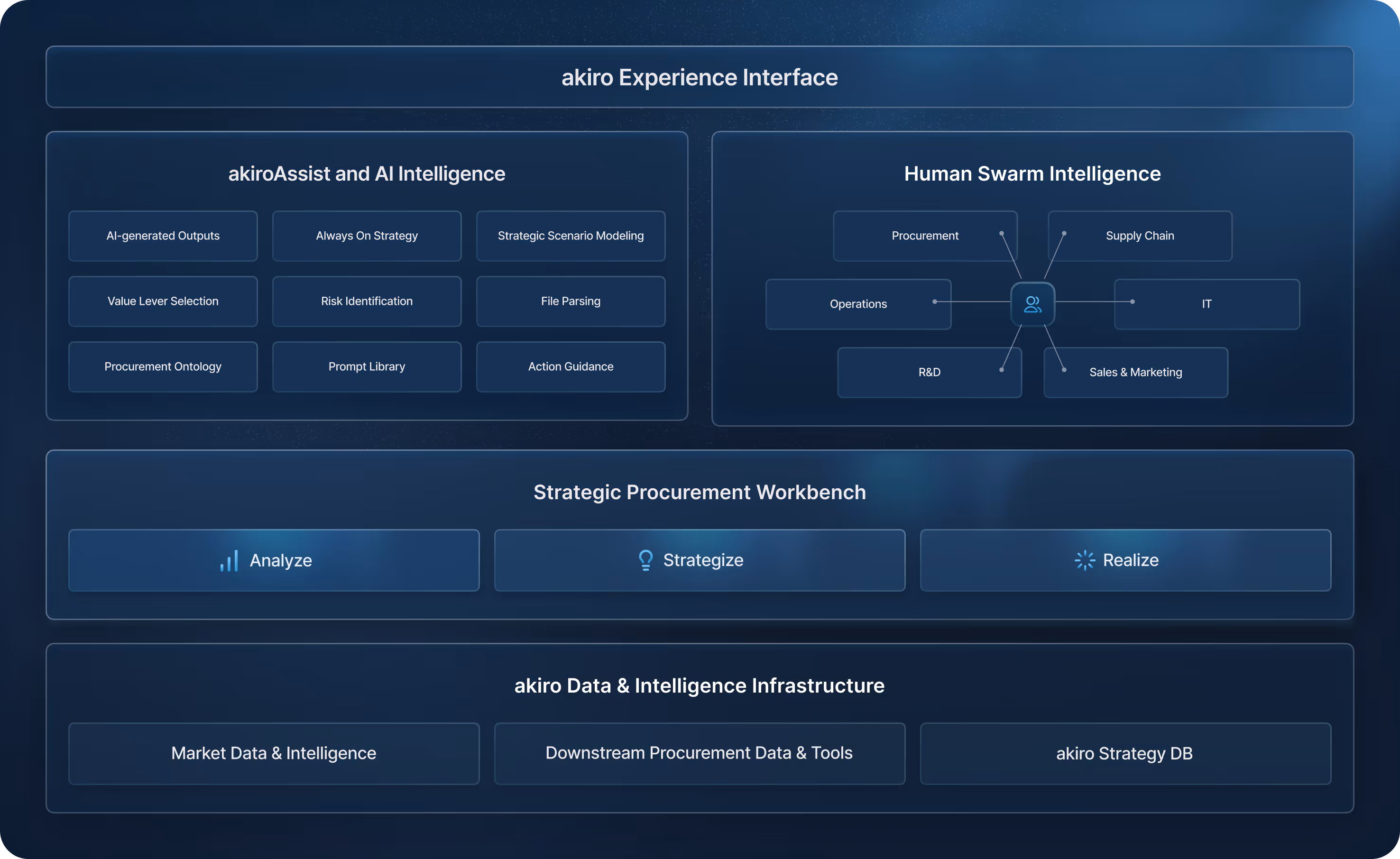Select the Strategic Scenario Modeling box
The height and width of the screenshot is (859, 1400).
571,236
